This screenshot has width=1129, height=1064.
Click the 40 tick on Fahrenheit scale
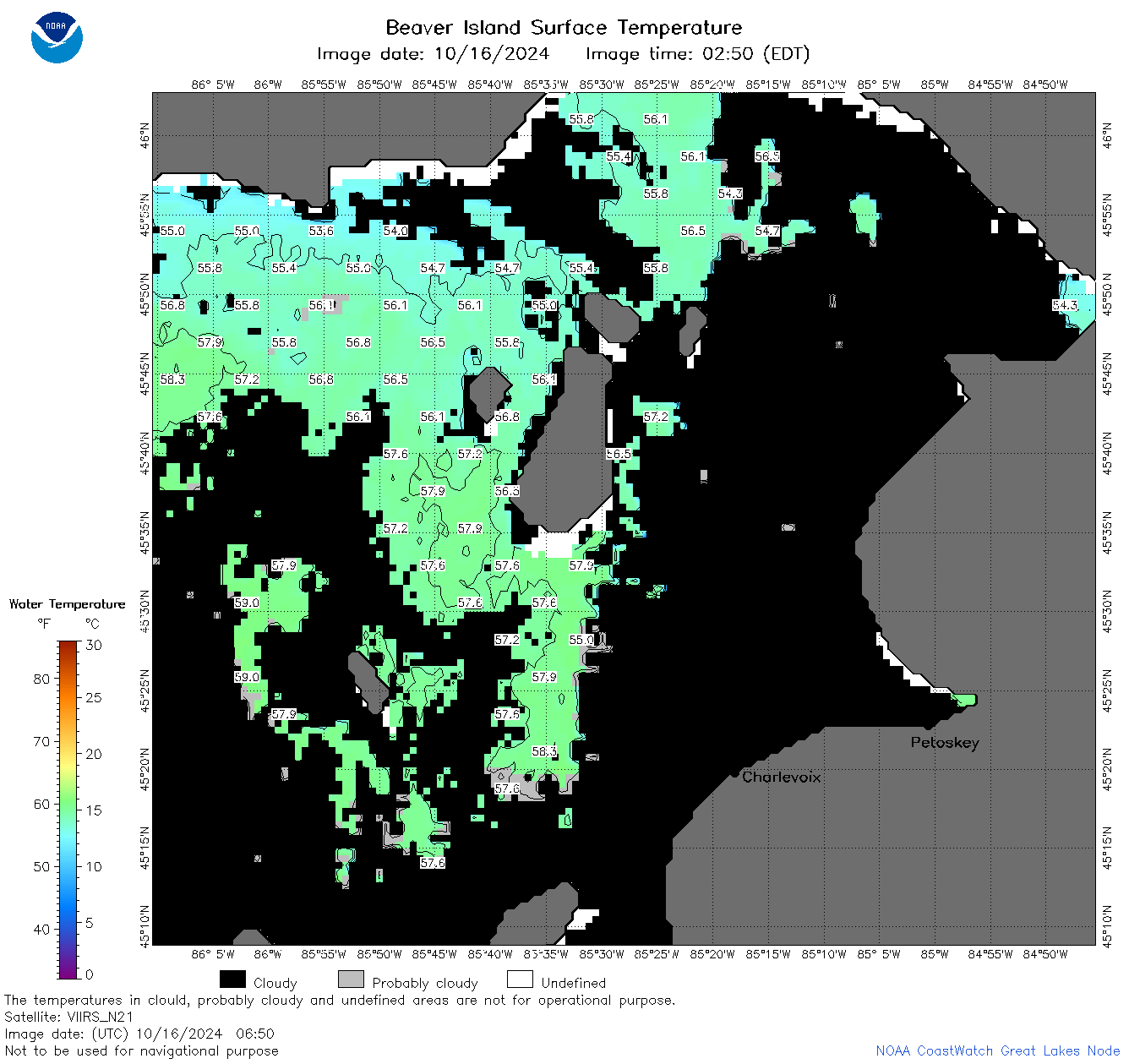pos(41,929)
